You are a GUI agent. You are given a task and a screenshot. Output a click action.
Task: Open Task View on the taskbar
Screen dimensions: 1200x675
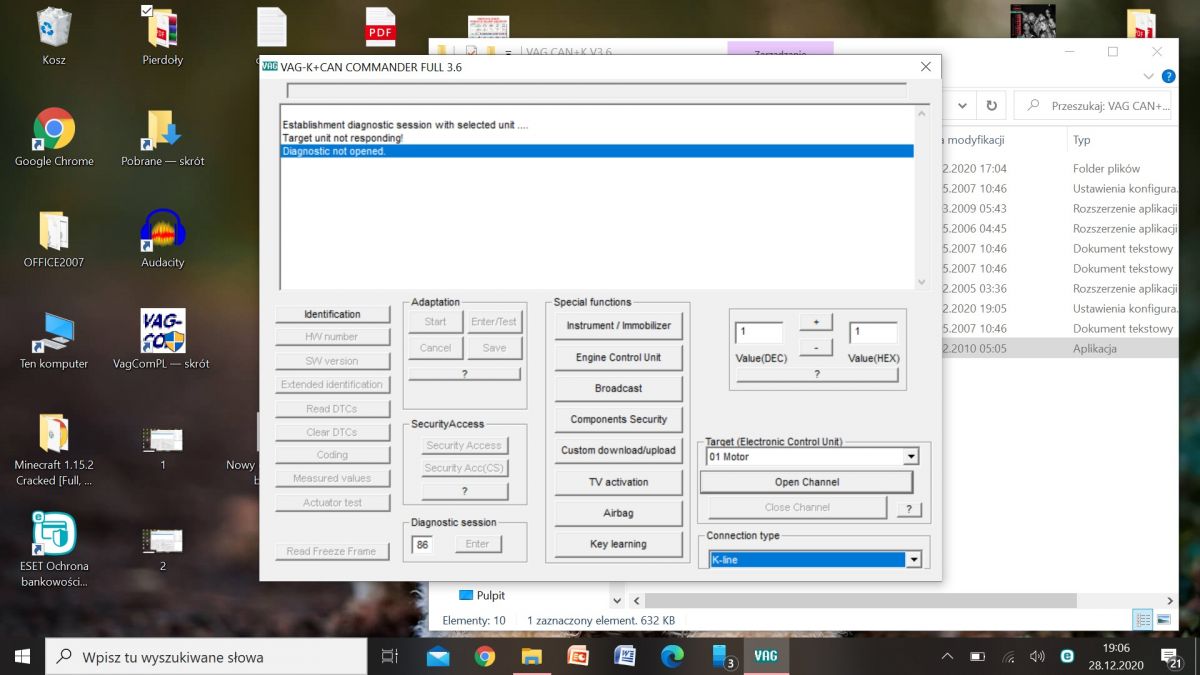390,656
